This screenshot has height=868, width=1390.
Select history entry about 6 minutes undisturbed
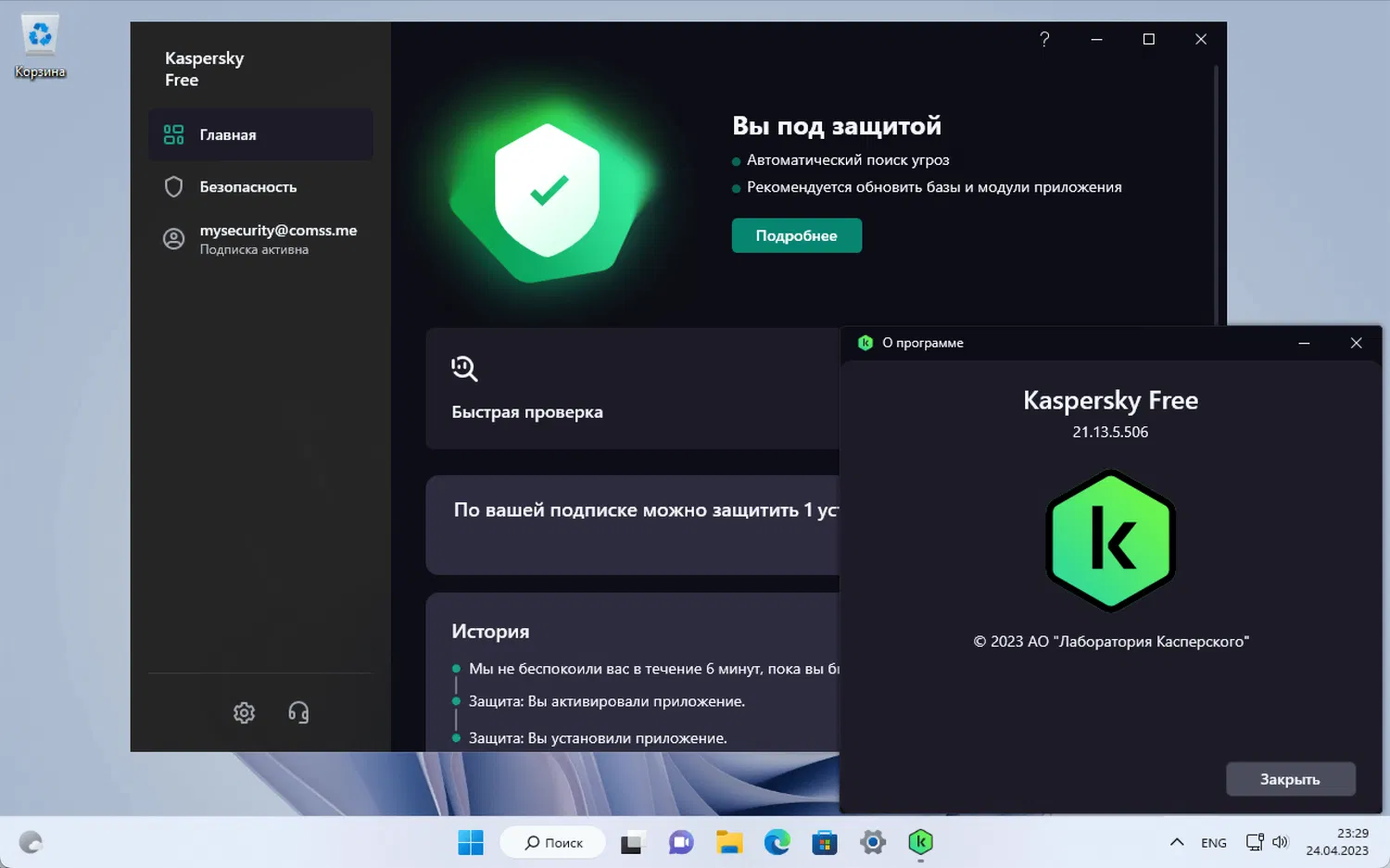coord(653,669)
